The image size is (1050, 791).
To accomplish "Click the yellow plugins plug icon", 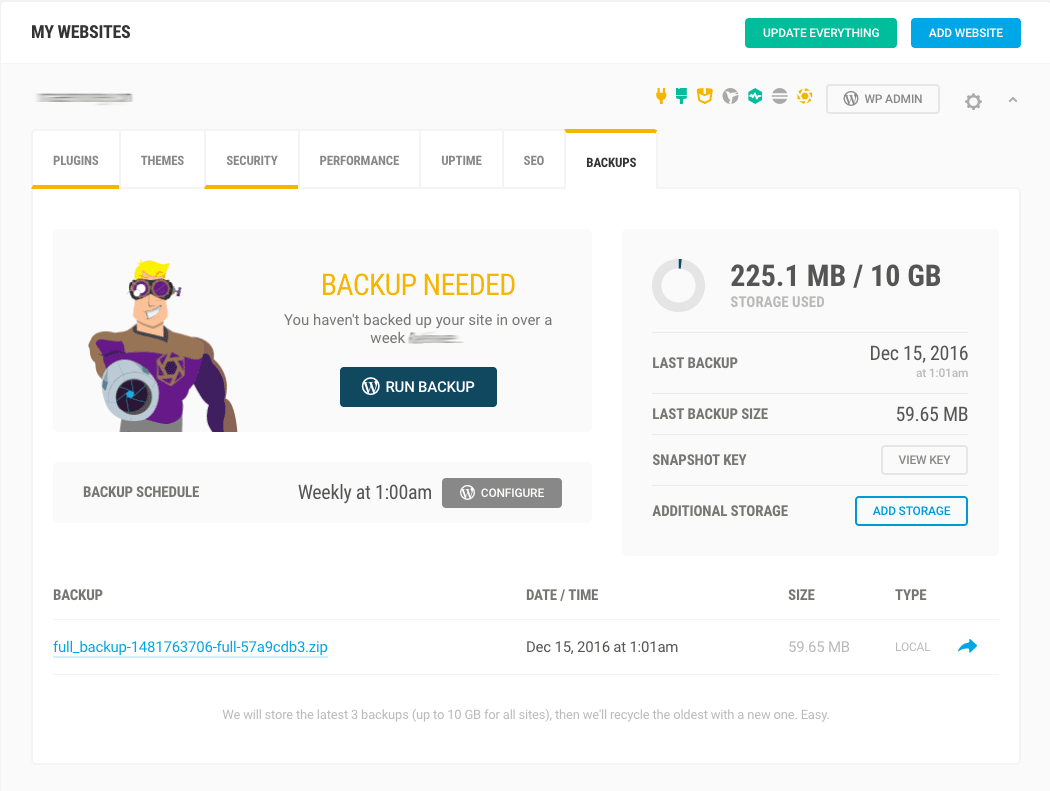I will tap(661, 96).
